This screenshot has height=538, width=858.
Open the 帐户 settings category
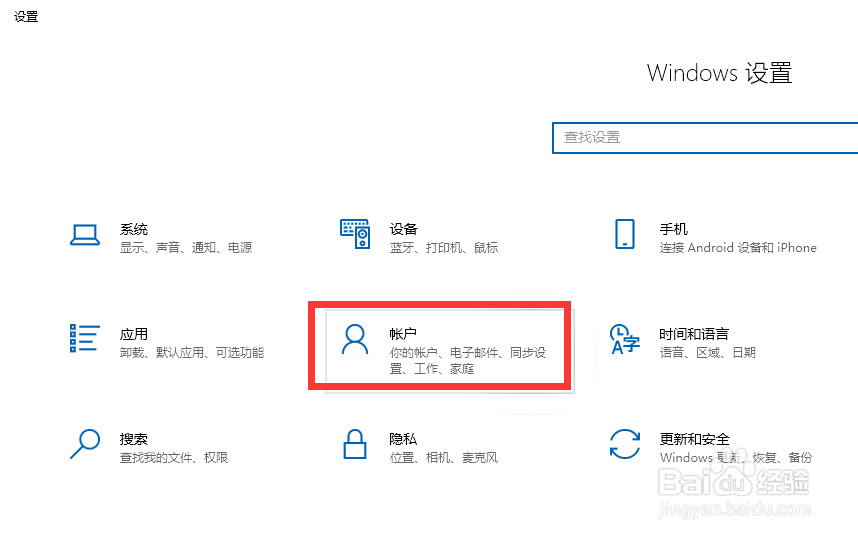(450, 351)
